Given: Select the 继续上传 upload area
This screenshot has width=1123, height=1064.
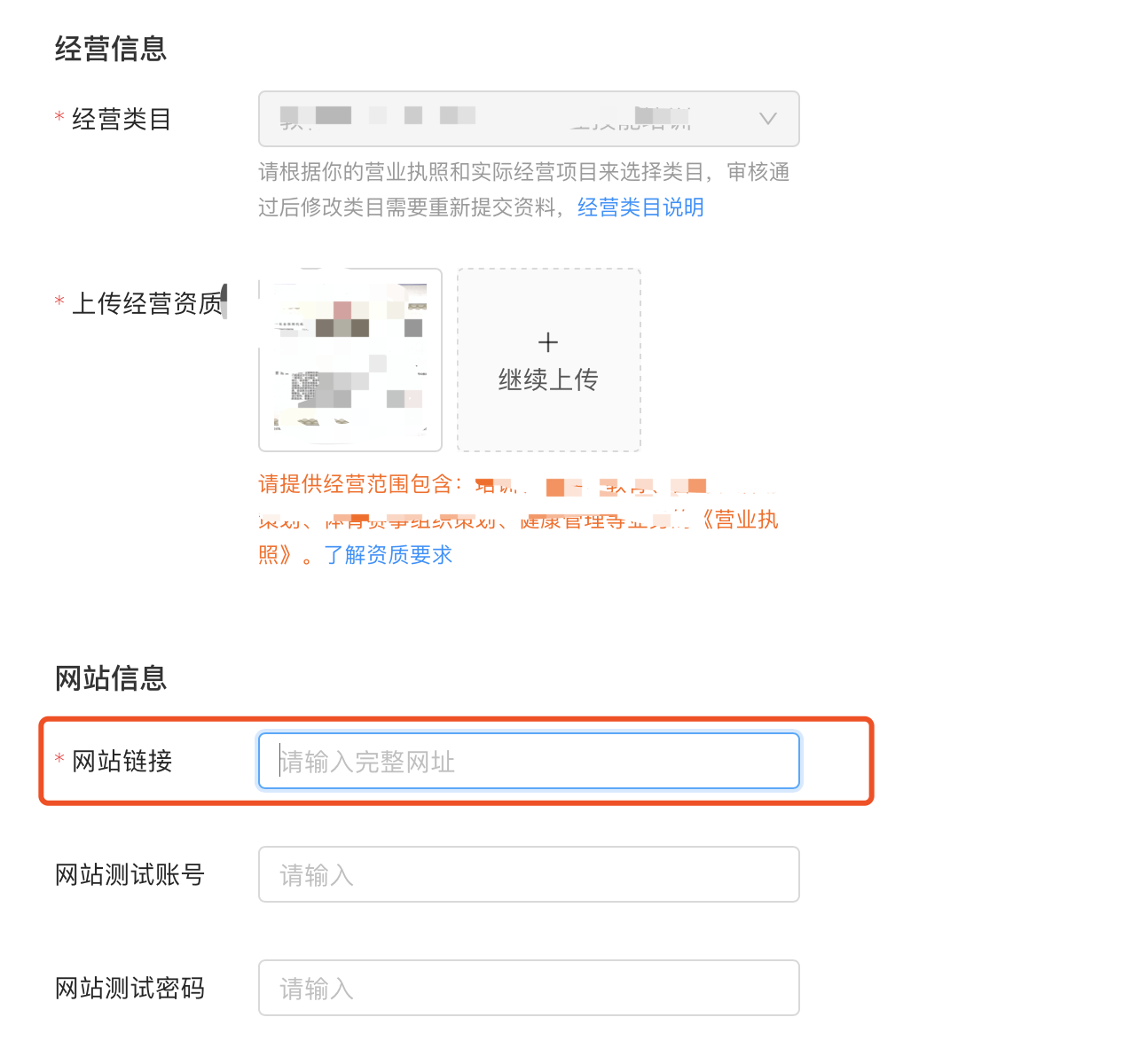Looking at the screenshot, I should point(548,359).
